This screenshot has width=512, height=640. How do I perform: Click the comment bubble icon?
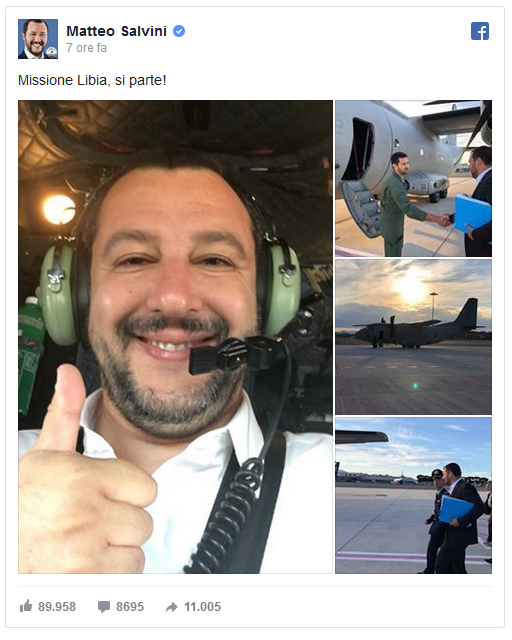[104, 607]
